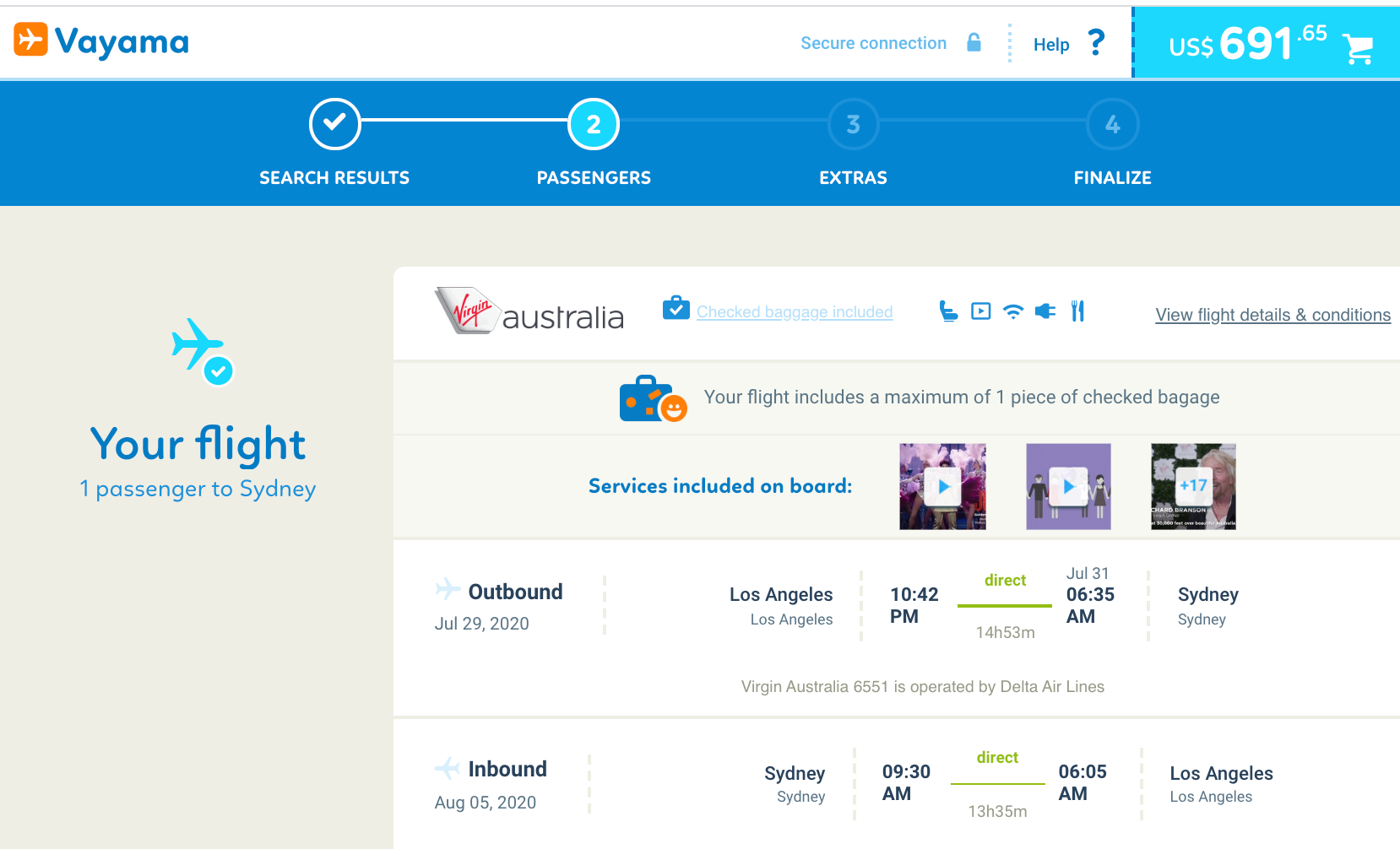Go to the Finalize step
This screenshot has height=849, width=1400.
coord(1112,124)
